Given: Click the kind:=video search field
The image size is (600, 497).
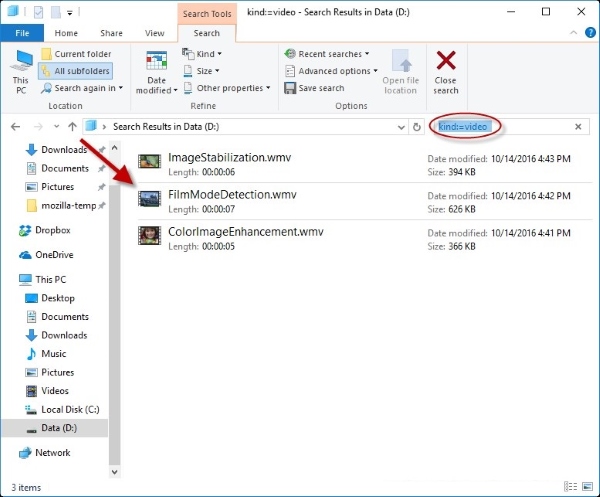Looking at the screenshot, I should pyautogui.click(x=500, y=127).
